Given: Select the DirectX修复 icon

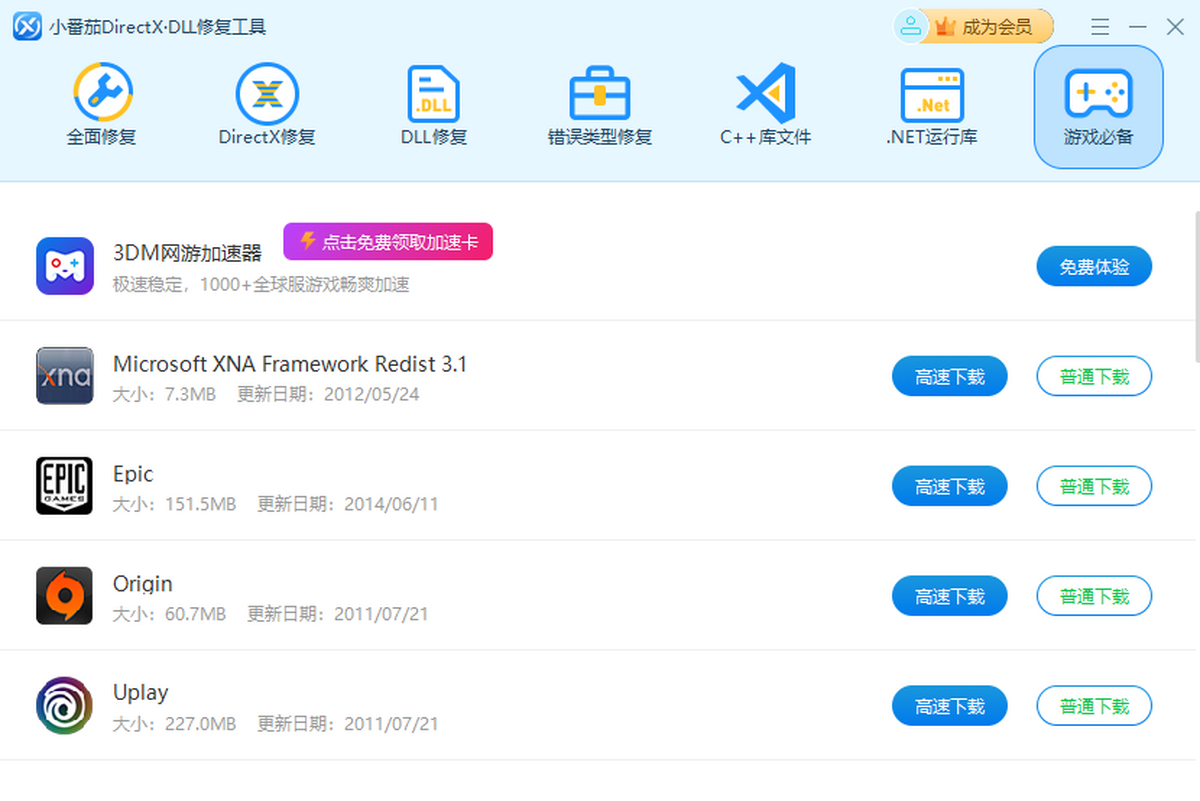Looking at the screenshot, I should pyautogui.click(x=267, y=105).
